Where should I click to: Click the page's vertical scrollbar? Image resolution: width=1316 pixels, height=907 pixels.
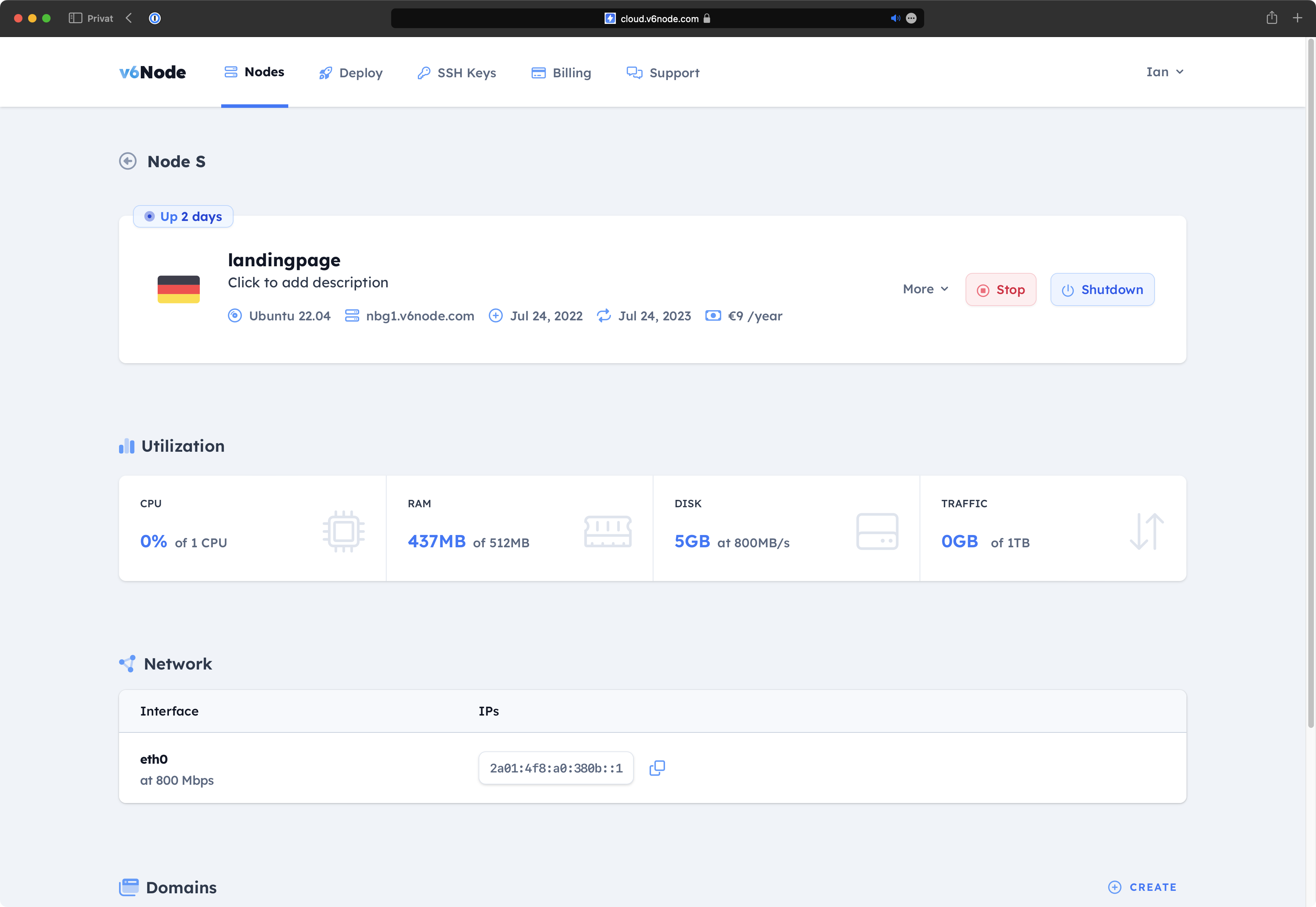(1311, 384)
